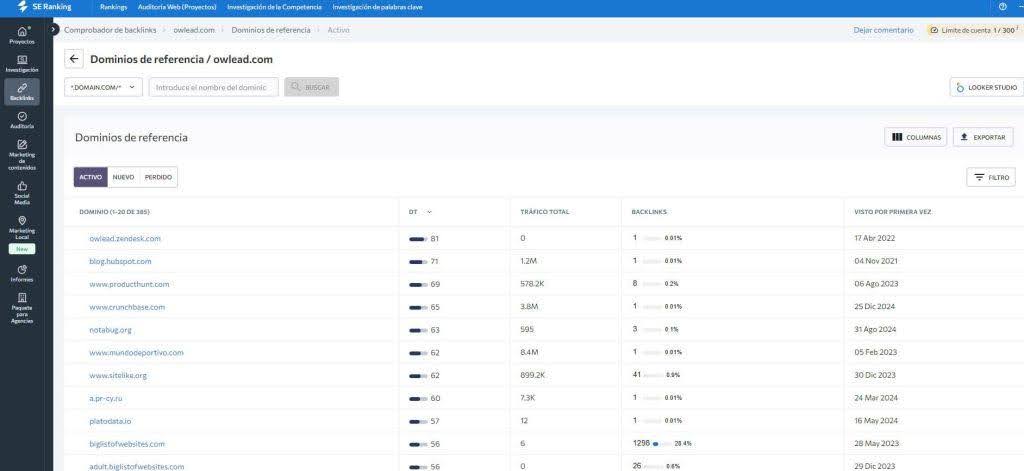Open the a.pr-cy.ru domain link

tap(106, 398)
